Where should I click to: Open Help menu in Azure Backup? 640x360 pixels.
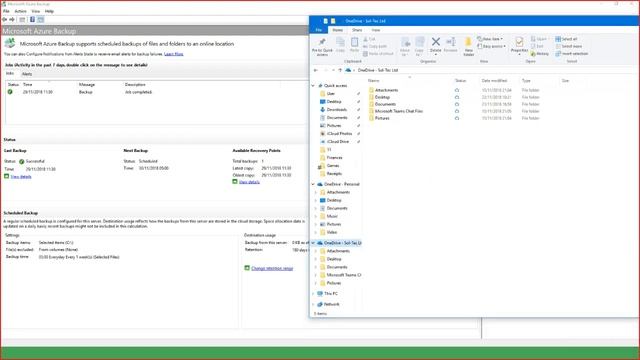[49, 11]
